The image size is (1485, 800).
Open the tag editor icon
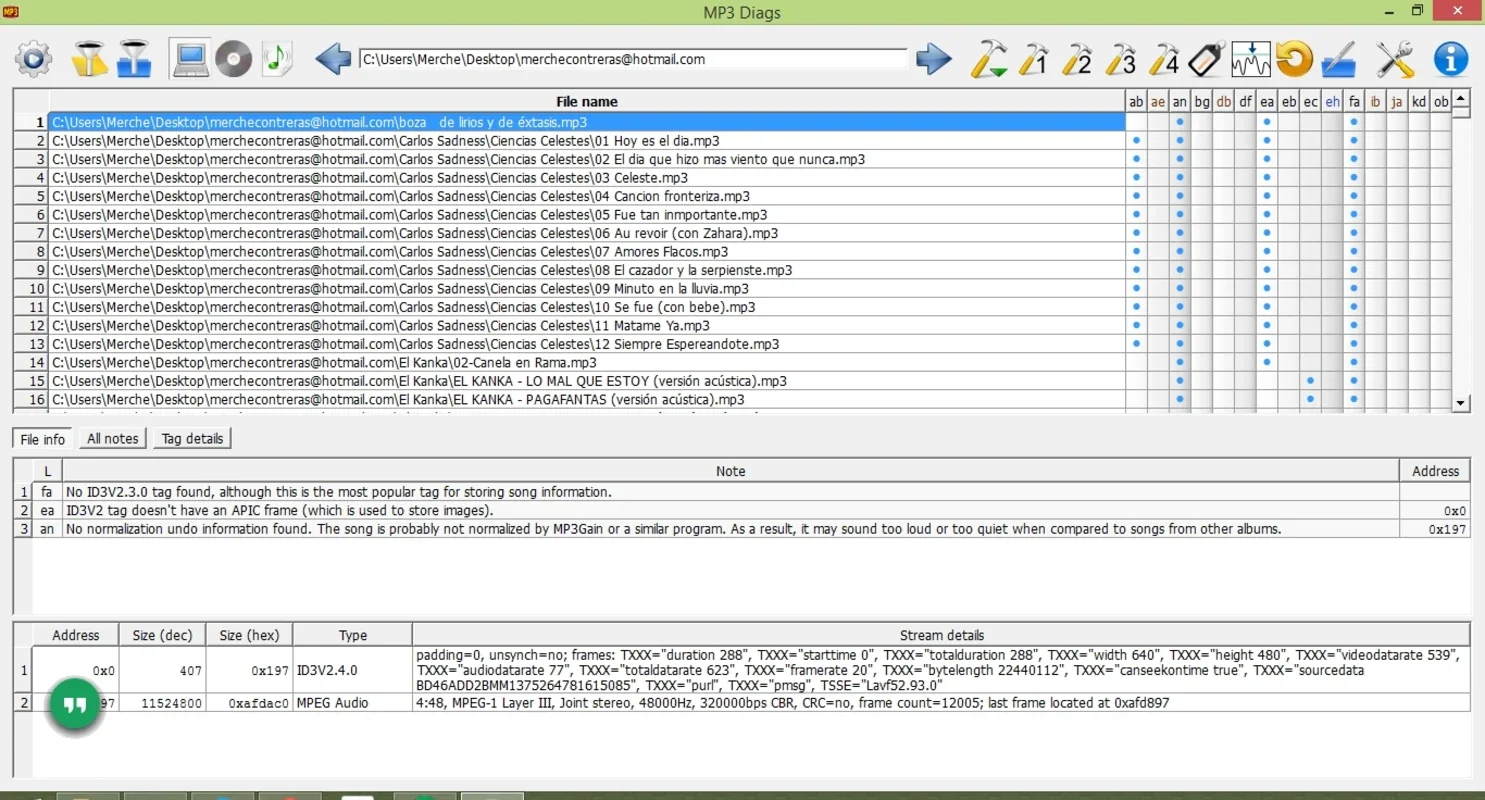(x=1206, y=59)
